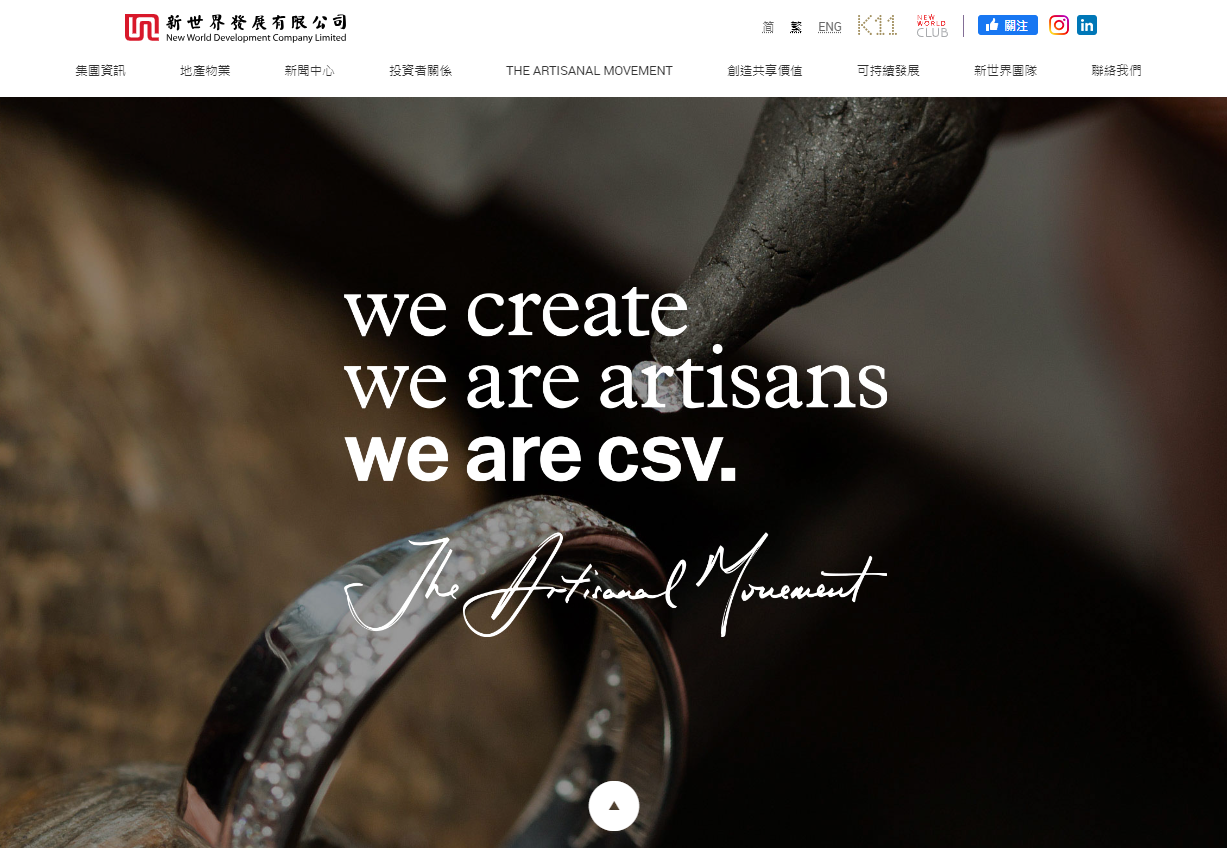Image resolution: width=1227 pixels, height=848 pixels.
Task: Go to 創造共享價值 page
Action: [x=765, y=71]
